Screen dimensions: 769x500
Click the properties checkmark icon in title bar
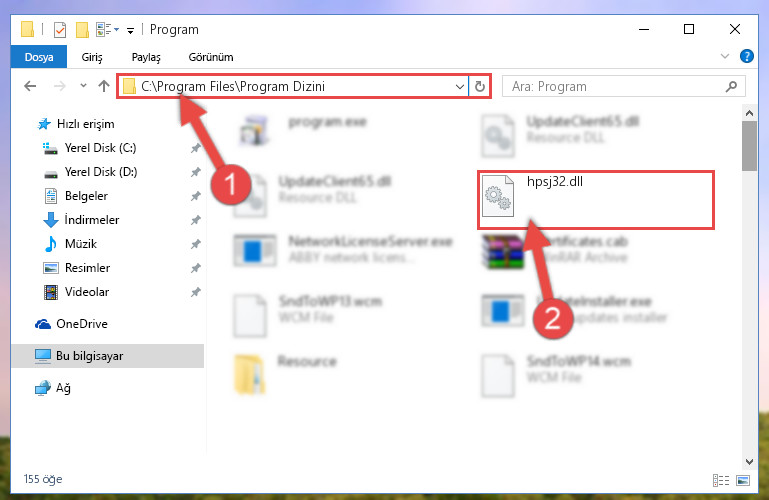click(x=59, y=30)
